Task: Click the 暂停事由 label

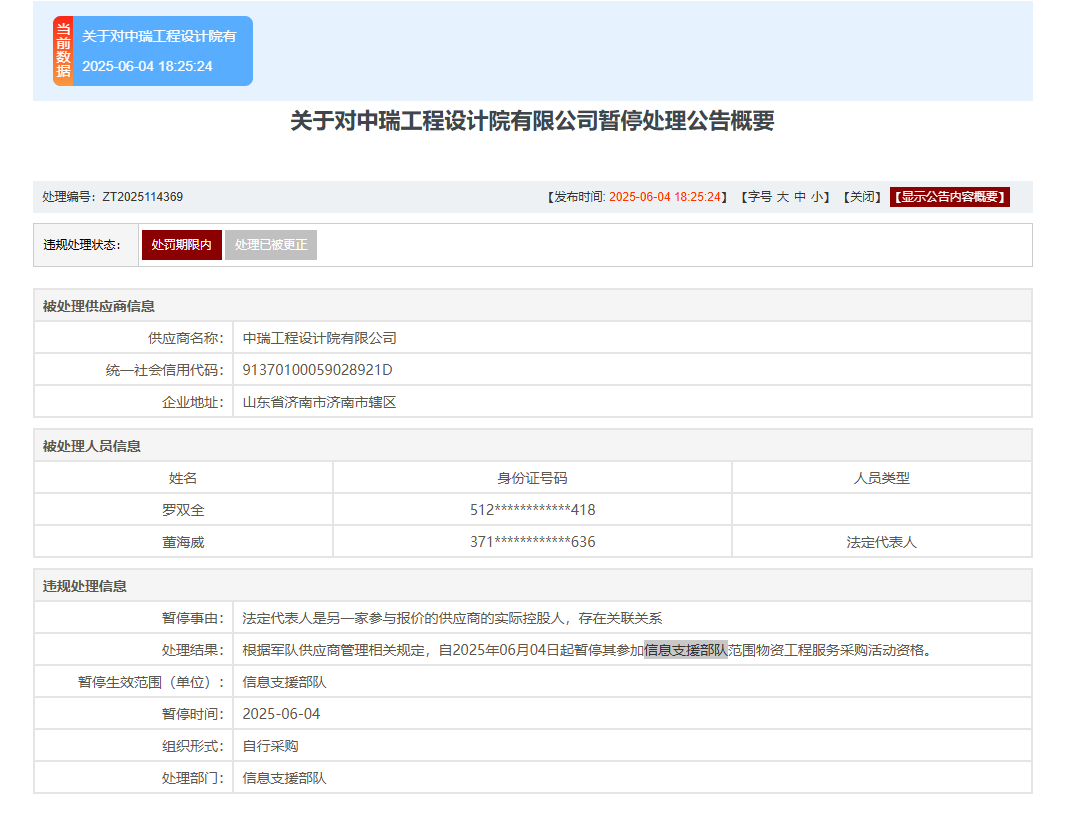Action: 192,618
